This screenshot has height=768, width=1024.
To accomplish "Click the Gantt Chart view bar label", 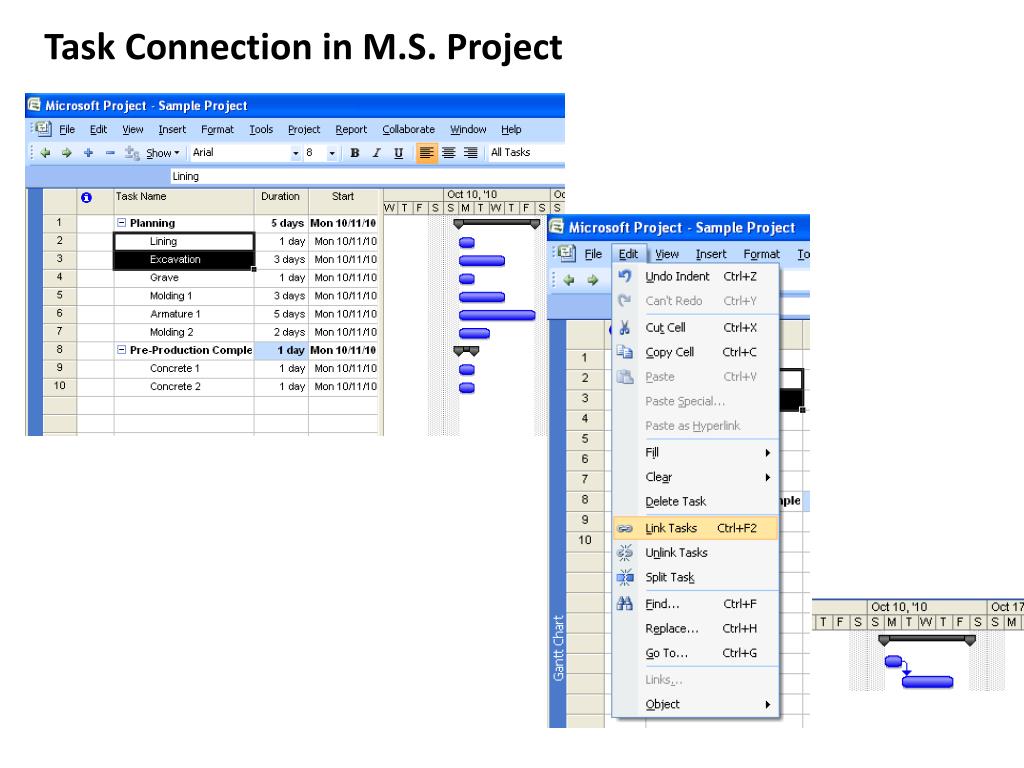I will click(x=558, y=648).
